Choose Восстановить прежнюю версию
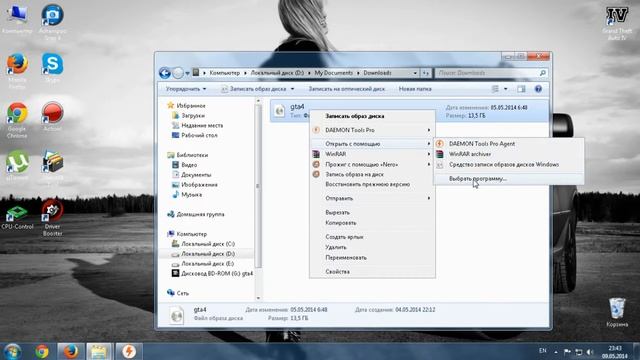Image resolution: width=640 pixels, height=360 pixels. coord(372,184)
